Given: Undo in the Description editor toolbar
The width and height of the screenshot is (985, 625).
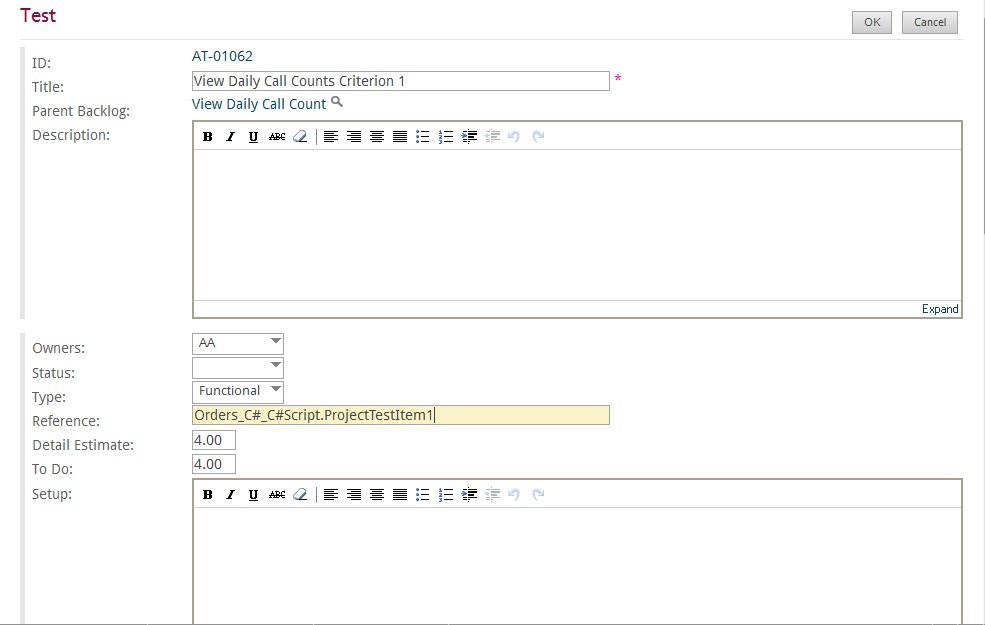Looking at the screenshot, I should coord(514,136).
